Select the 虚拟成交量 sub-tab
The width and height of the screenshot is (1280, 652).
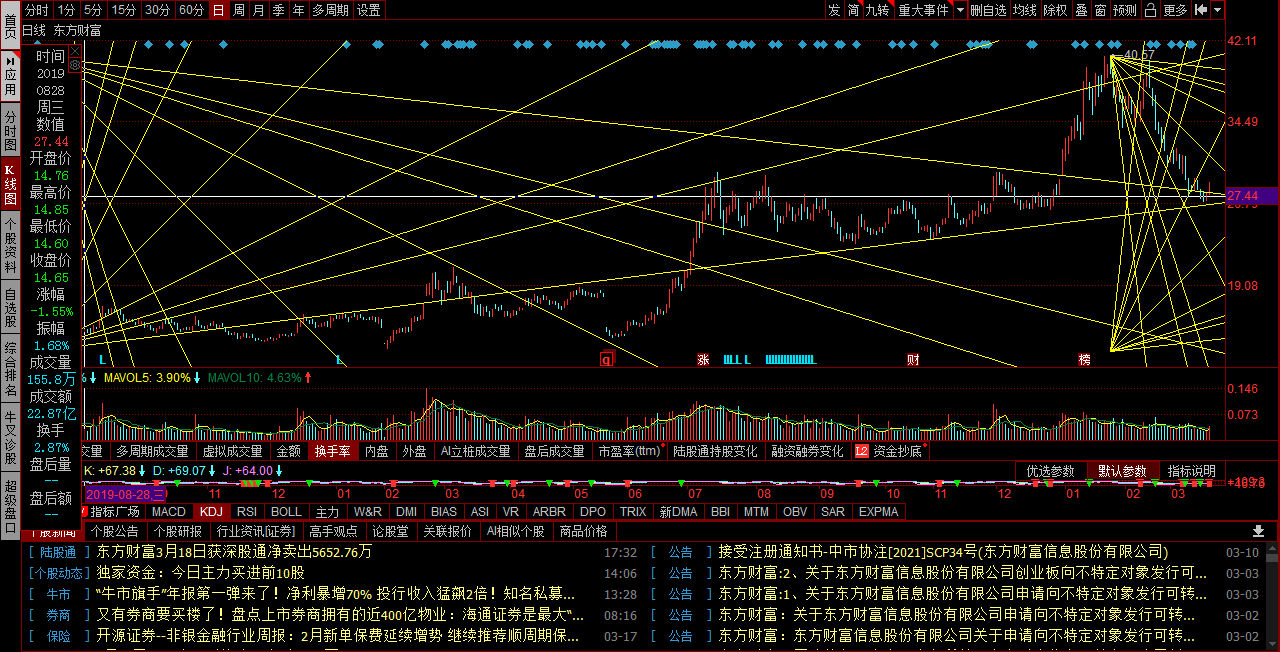click(x=232, y=451)
